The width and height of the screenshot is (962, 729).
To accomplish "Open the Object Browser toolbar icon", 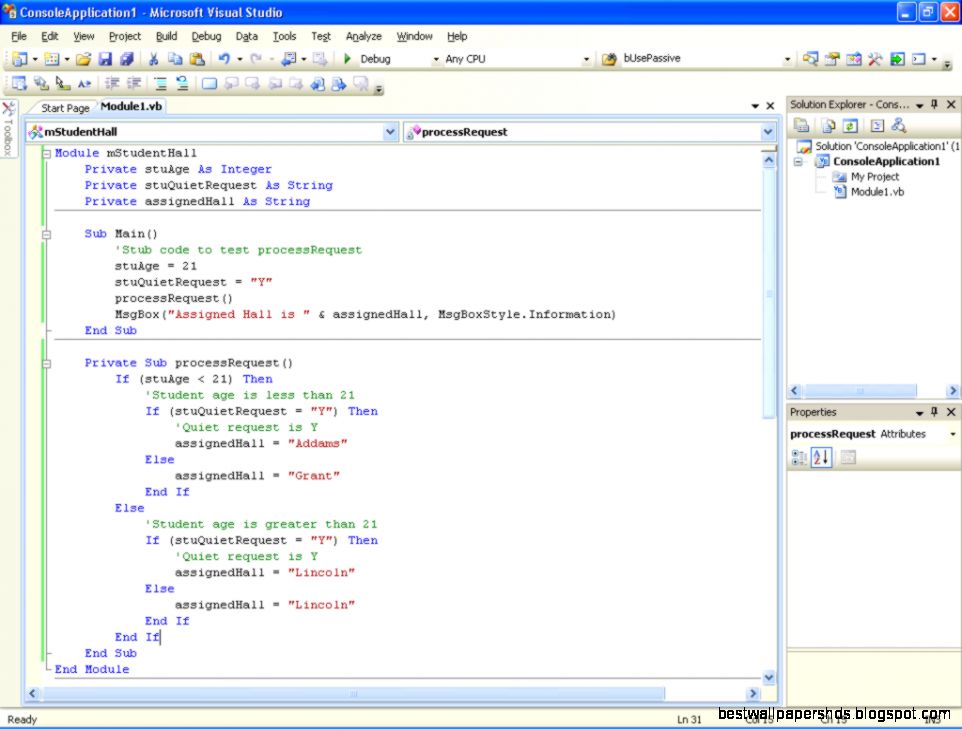I will pos(853,59).
